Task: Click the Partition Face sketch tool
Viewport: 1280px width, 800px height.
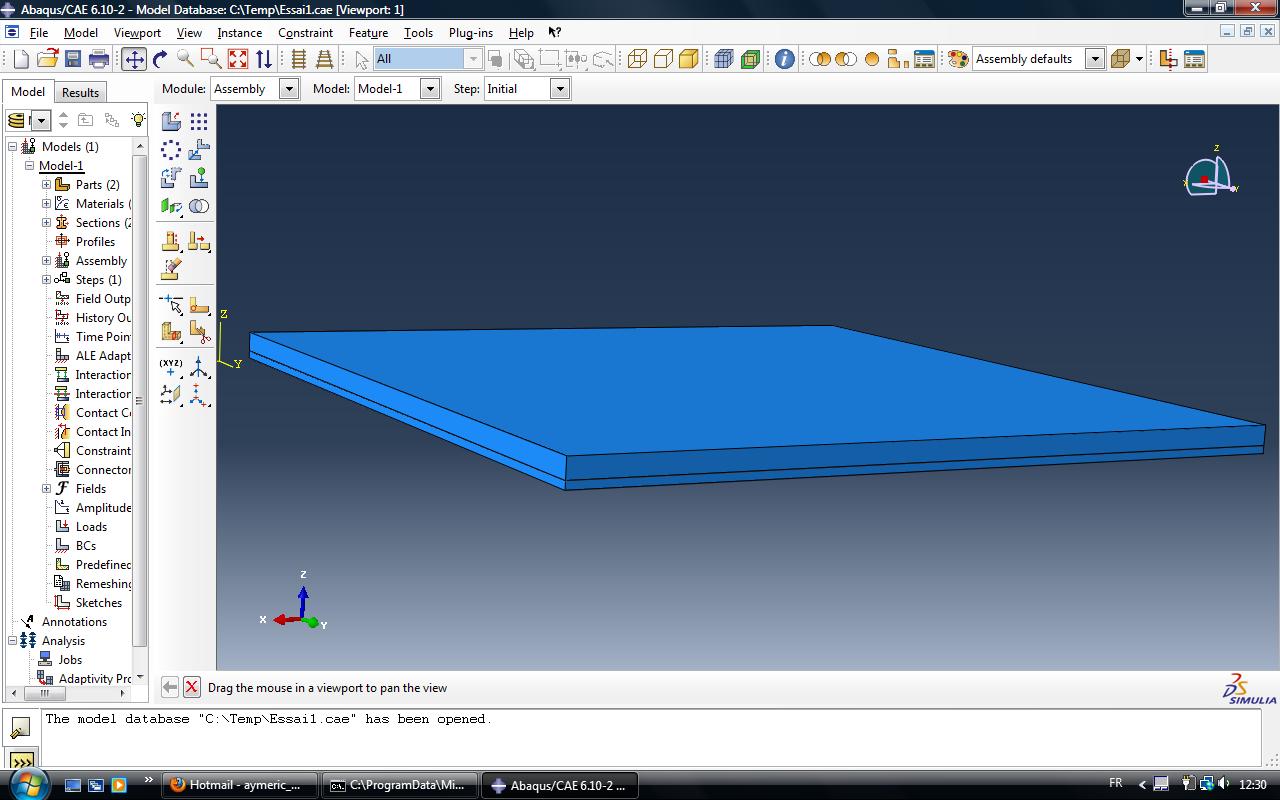Action: coord(199,304)
